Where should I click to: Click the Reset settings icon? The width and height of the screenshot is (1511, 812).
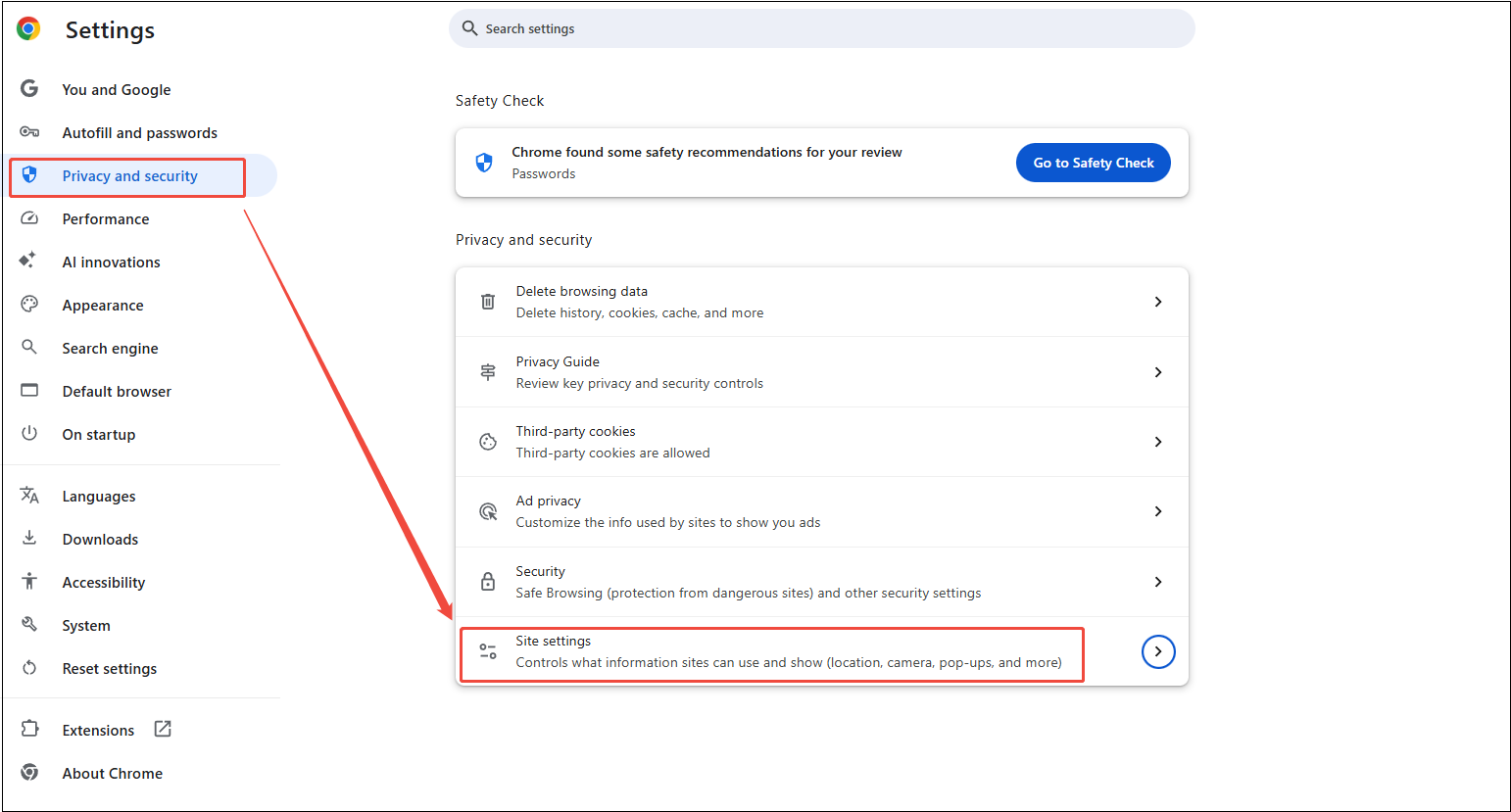pyautogui.click(x=29, y=668)
